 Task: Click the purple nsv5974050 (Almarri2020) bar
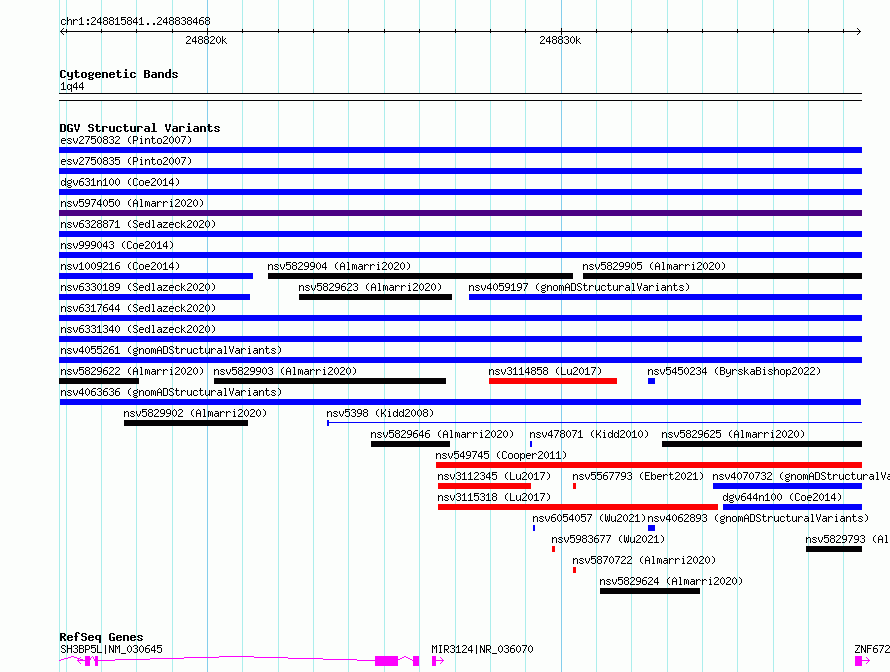460,213
